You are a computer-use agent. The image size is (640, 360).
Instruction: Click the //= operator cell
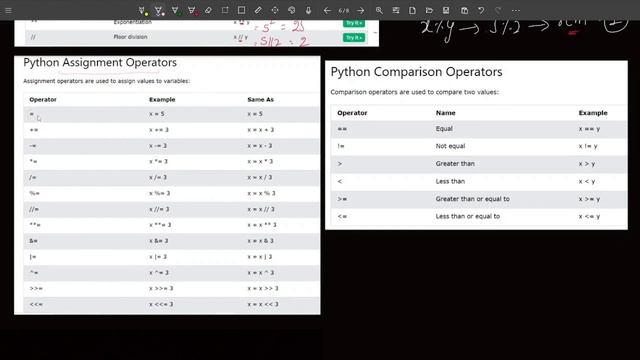coord(34,209)
